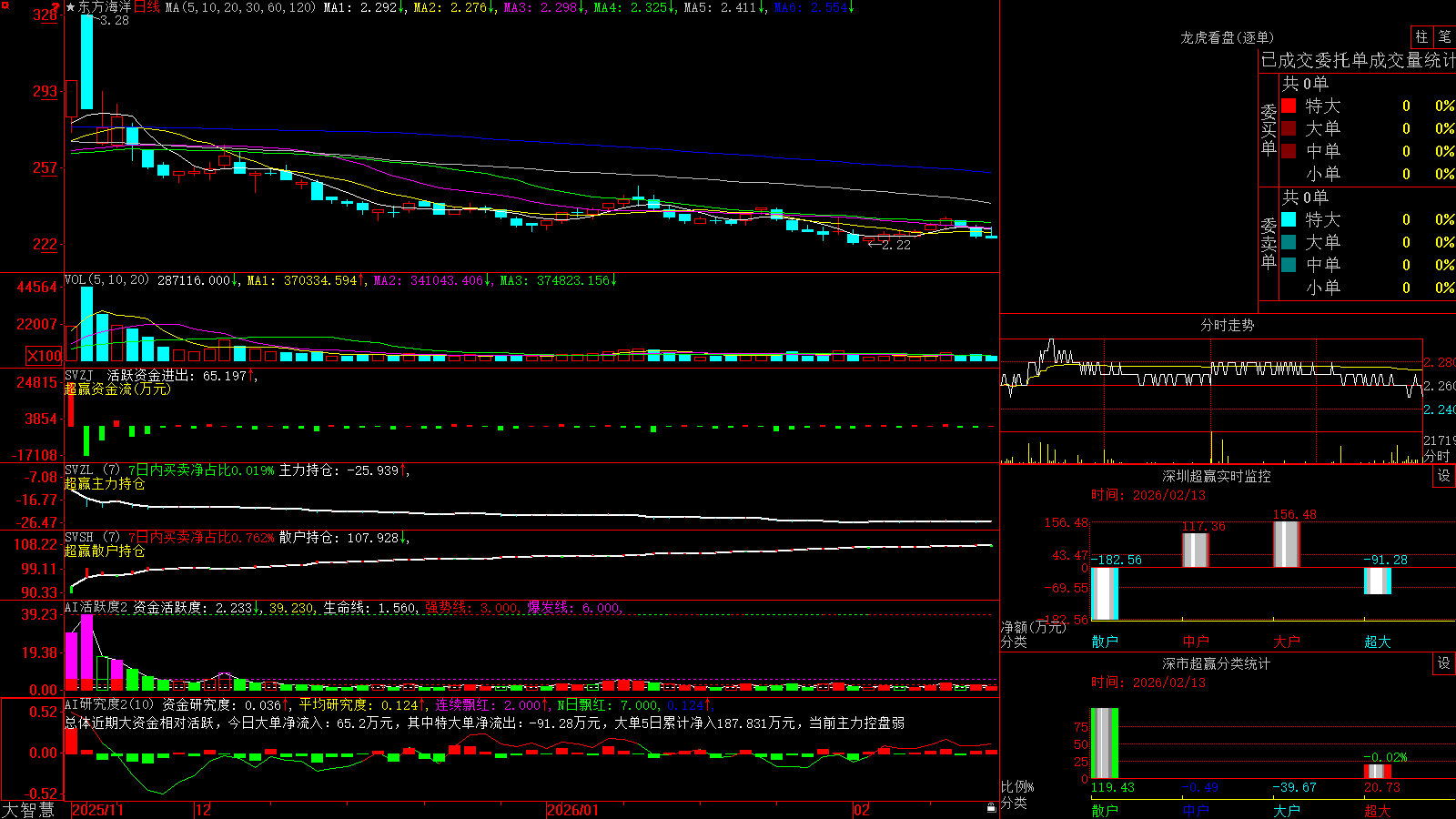Click the 超大 -91.28 bar in realtime monitor
Image resolution: width=1456 pixels, height=819 pixels.
(1378, 581)
